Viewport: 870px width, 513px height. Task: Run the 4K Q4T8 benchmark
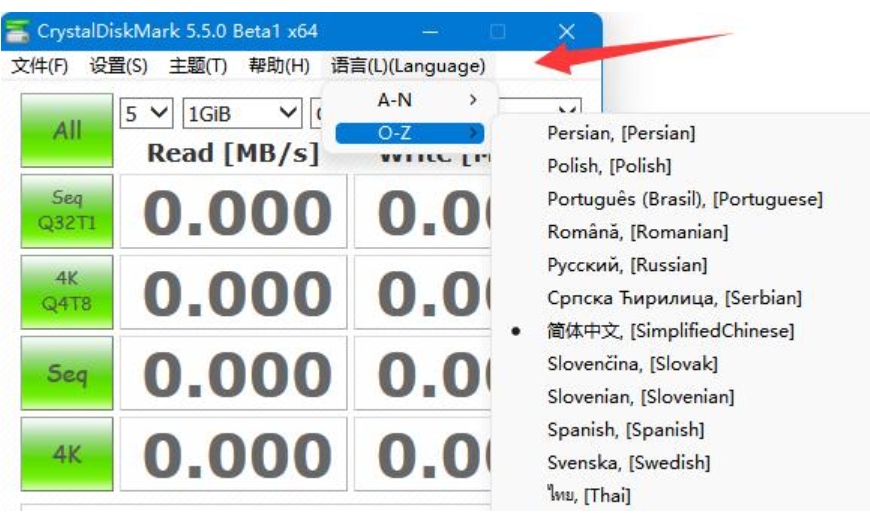tap(67, 292)
